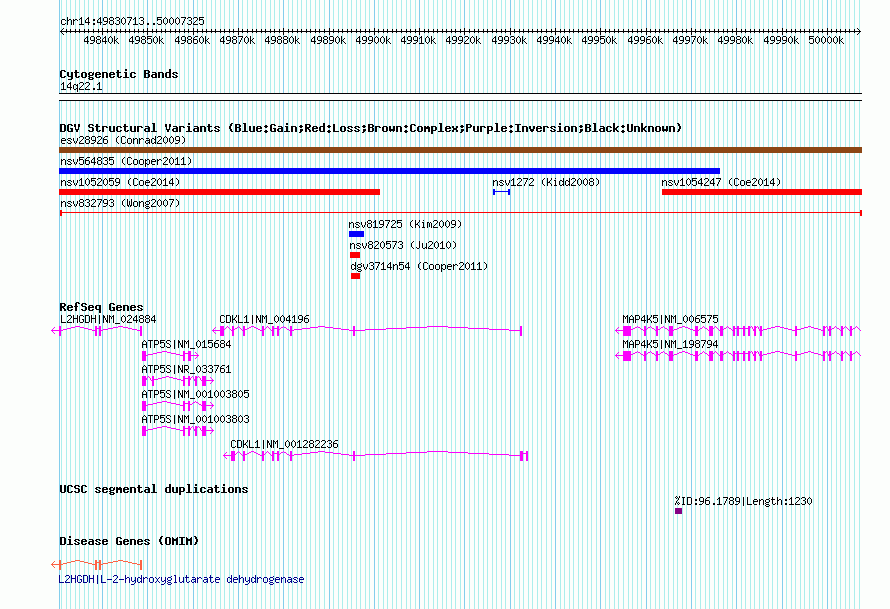Click the 14q22.1 band label
890x609 pixels.
pos(81,86)
